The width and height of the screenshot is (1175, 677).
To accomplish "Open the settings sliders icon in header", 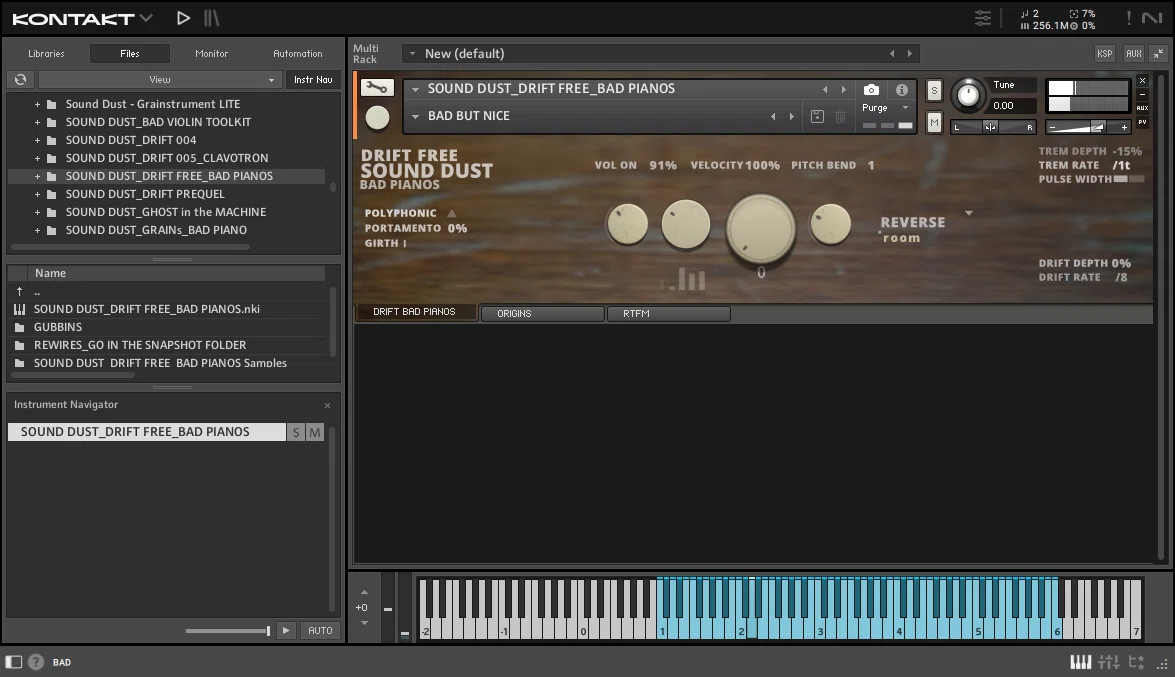I will pos(982,18).
